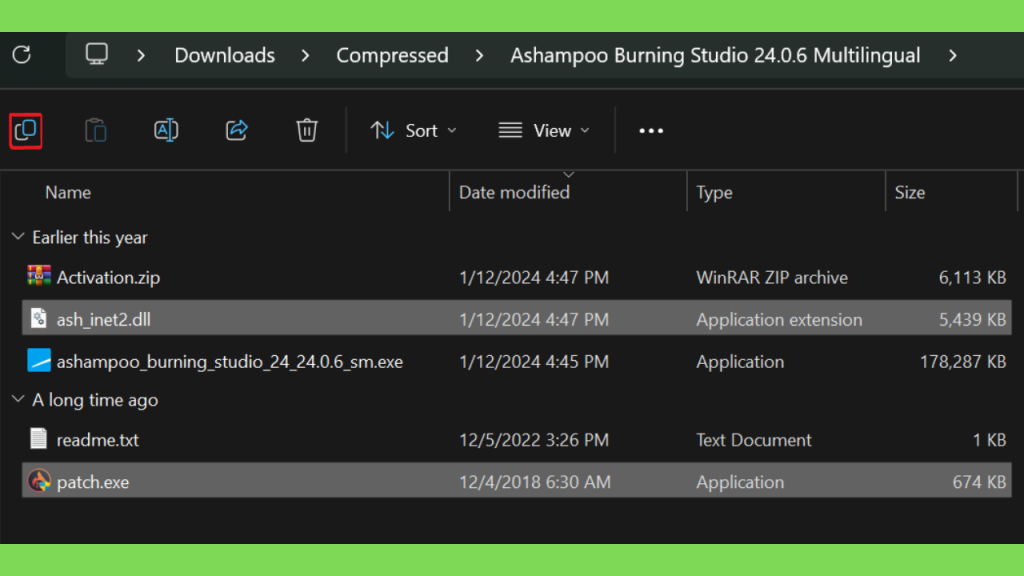Screen dimensions: 1024x576
Task: Click the '12/5/2022 3:26 PM' date cell
Action: click(x=534, y=440)
